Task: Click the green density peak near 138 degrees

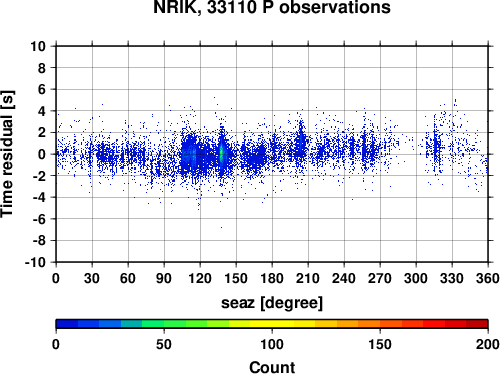Action: [x=221, y=153]
